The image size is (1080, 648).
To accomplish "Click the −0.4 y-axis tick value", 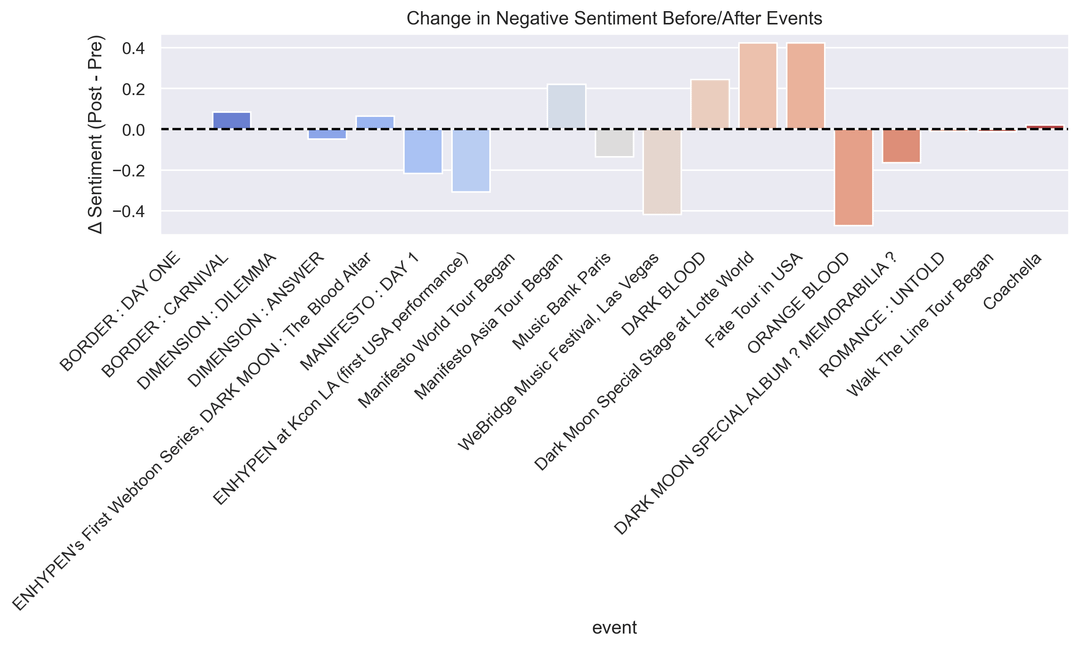I will point(130,211).
